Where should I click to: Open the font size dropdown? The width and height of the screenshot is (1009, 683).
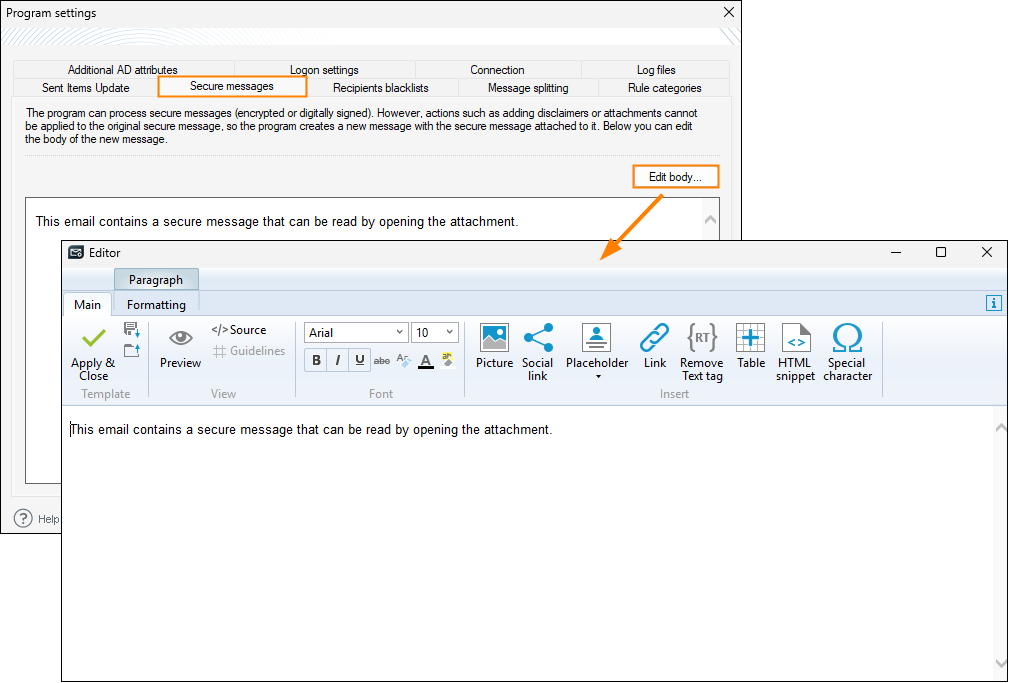tap(449, 333)
